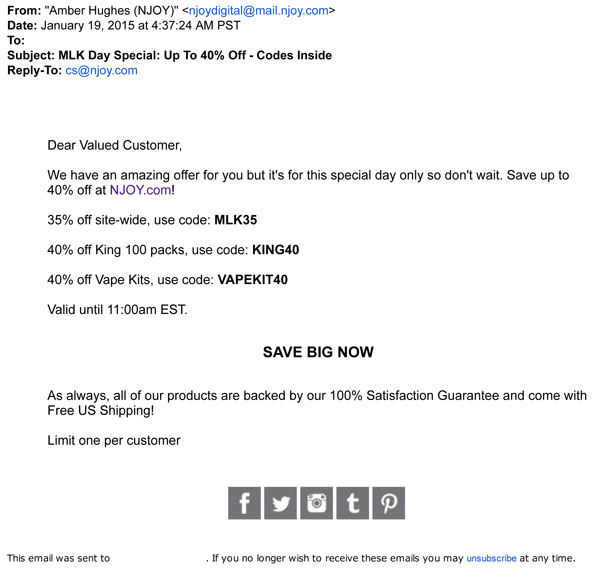
Task: Click the KING40 promo code
Action: pos(276,250)
